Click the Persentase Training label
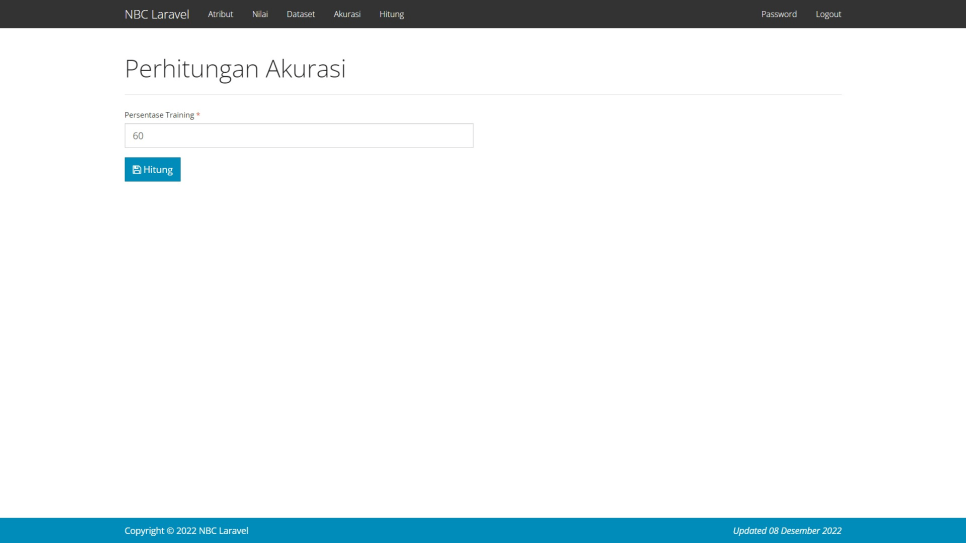 tap(159, 115)
